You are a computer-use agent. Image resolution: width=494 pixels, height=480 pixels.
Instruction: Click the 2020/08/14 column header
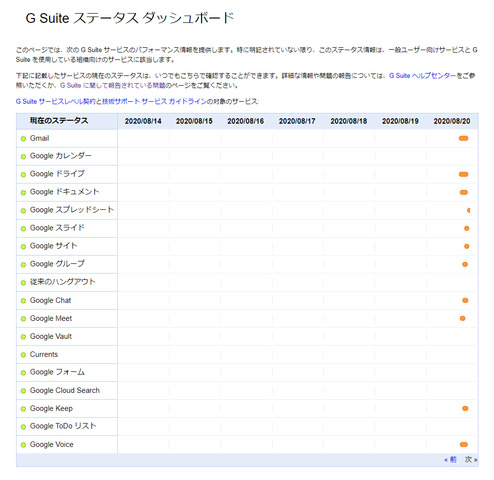click(x=143, y=121)
